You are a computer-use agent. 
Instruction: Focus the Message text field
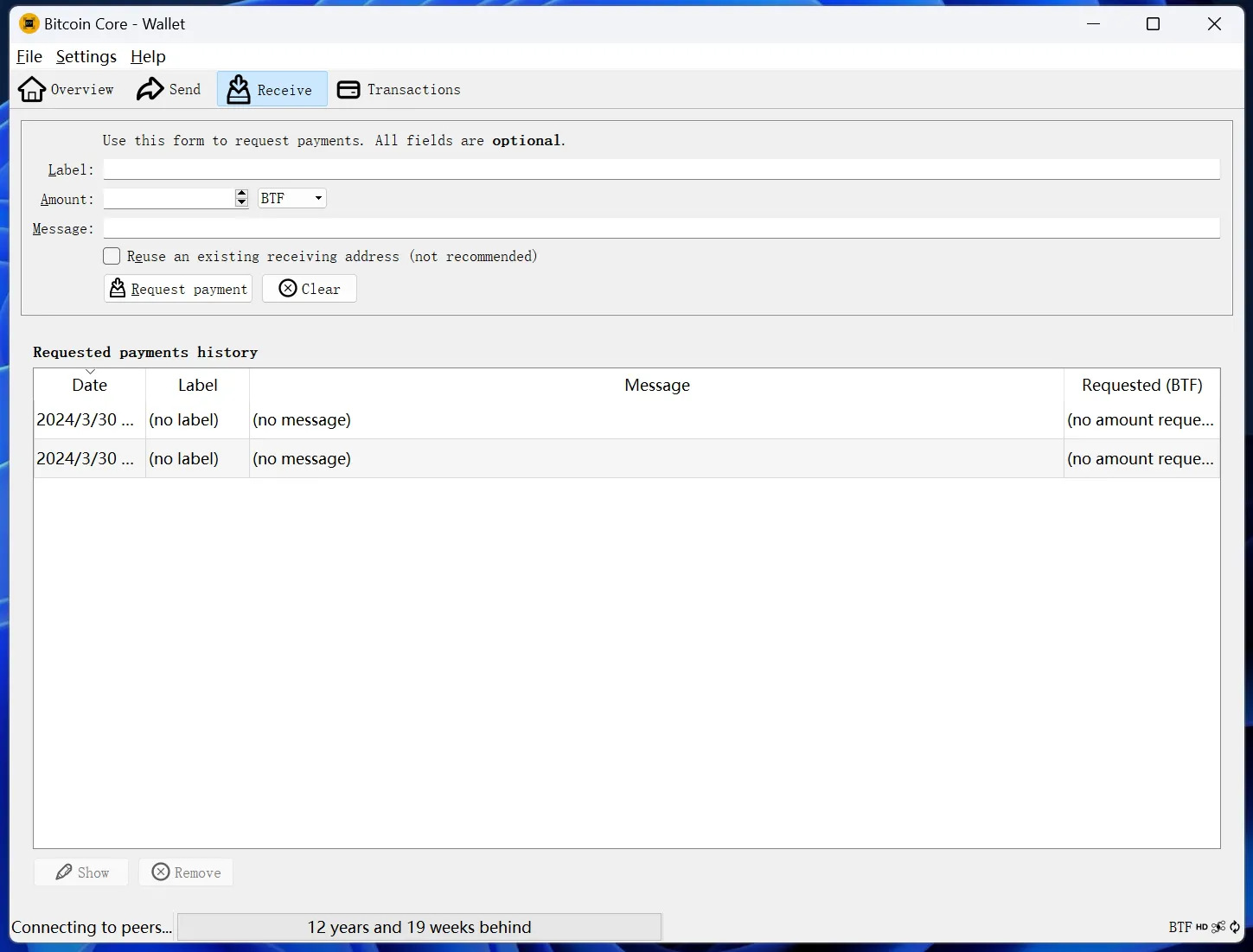pos(662,228)
